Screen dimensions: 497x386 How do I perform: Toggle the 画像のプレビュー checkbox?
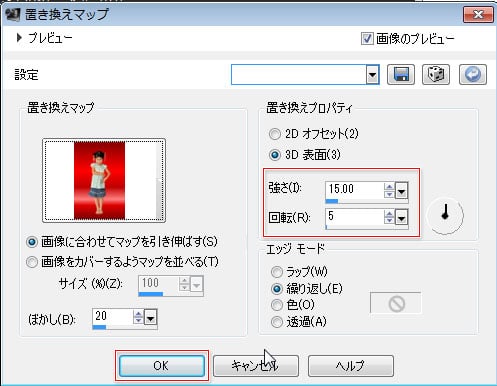click(367, 39)
